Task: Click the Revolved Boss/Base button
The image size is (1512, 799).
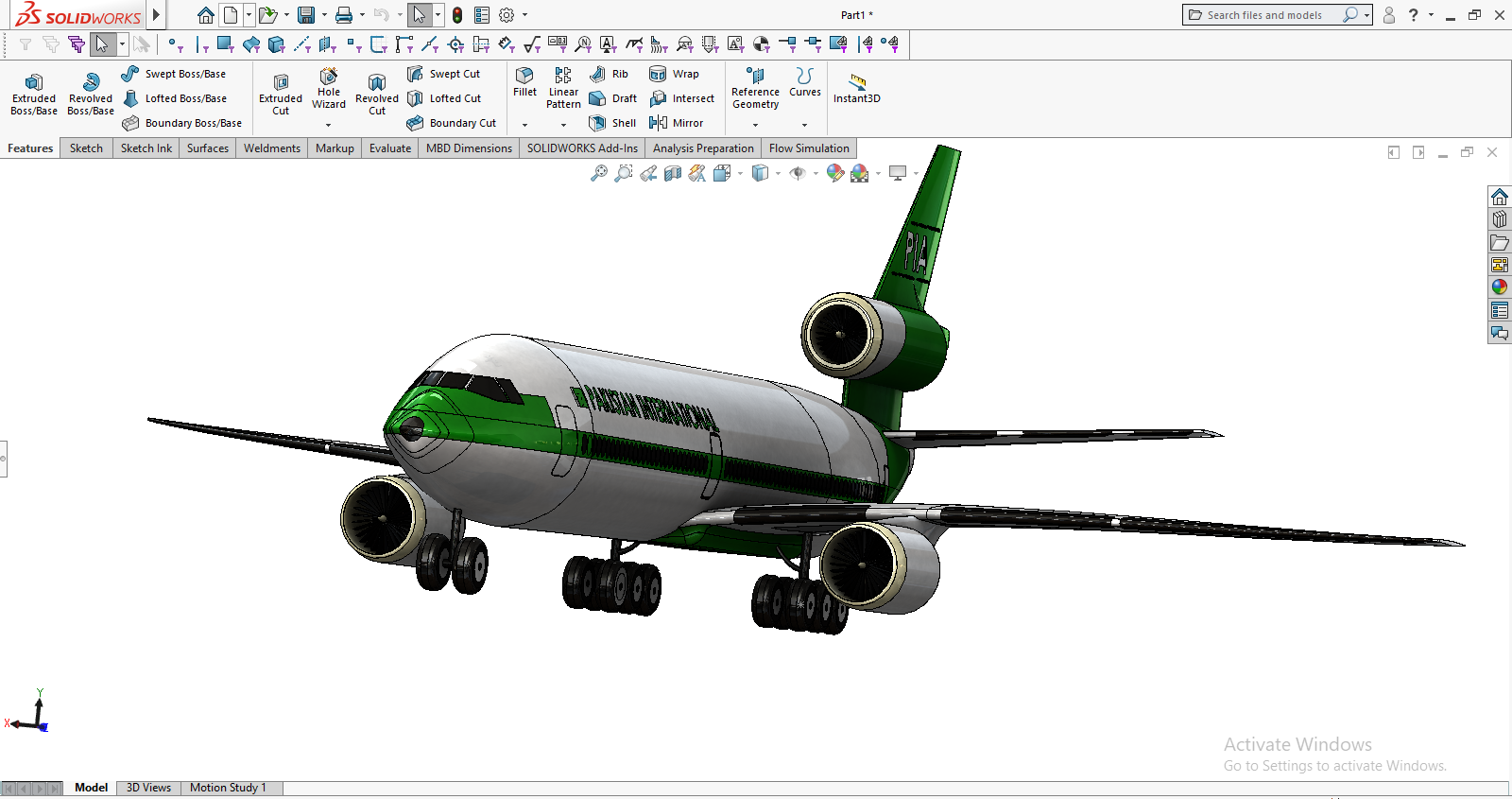Action: [x=91, y=95]
